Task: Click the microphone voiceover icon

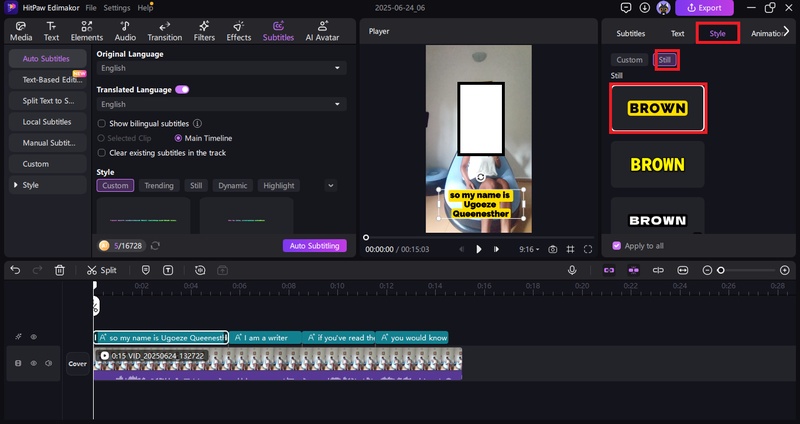Action: click(572, 270)
